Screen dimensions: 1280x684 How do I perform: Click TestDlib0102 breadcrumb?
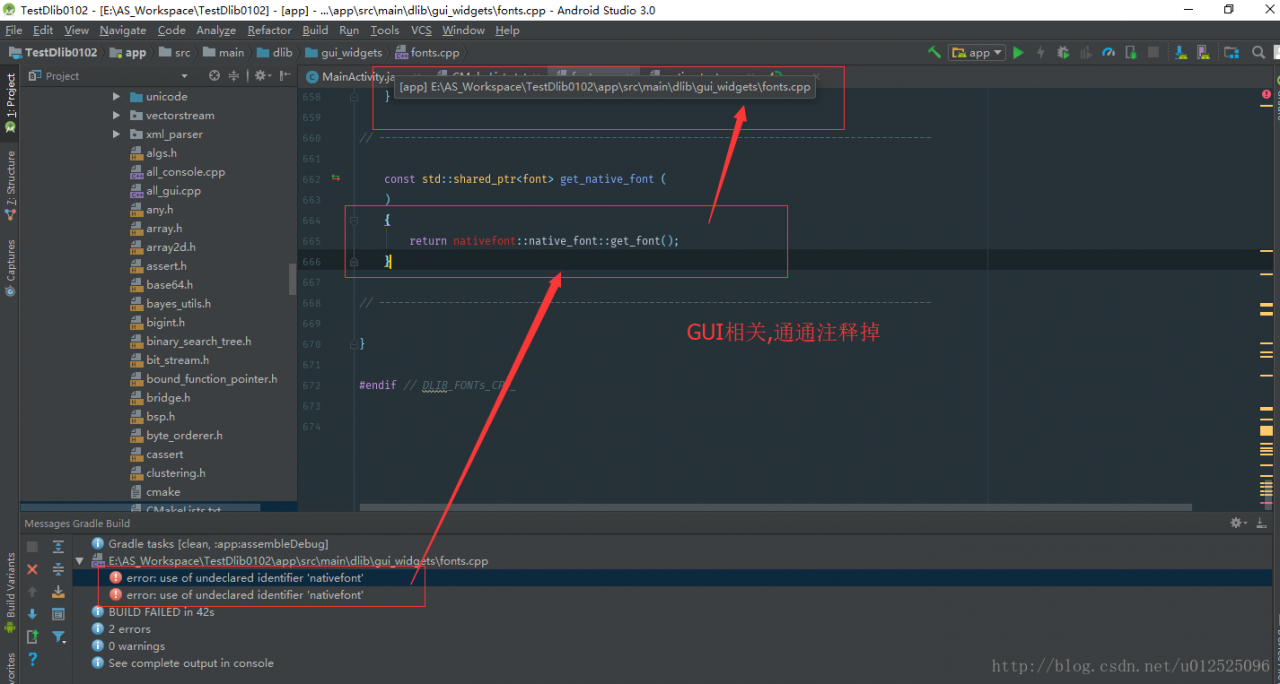tap(53, 52)
